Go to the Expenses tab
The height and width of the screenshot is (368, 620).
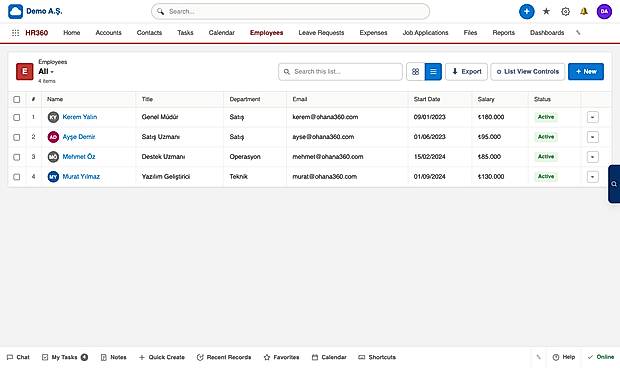(x=373, y=33)
